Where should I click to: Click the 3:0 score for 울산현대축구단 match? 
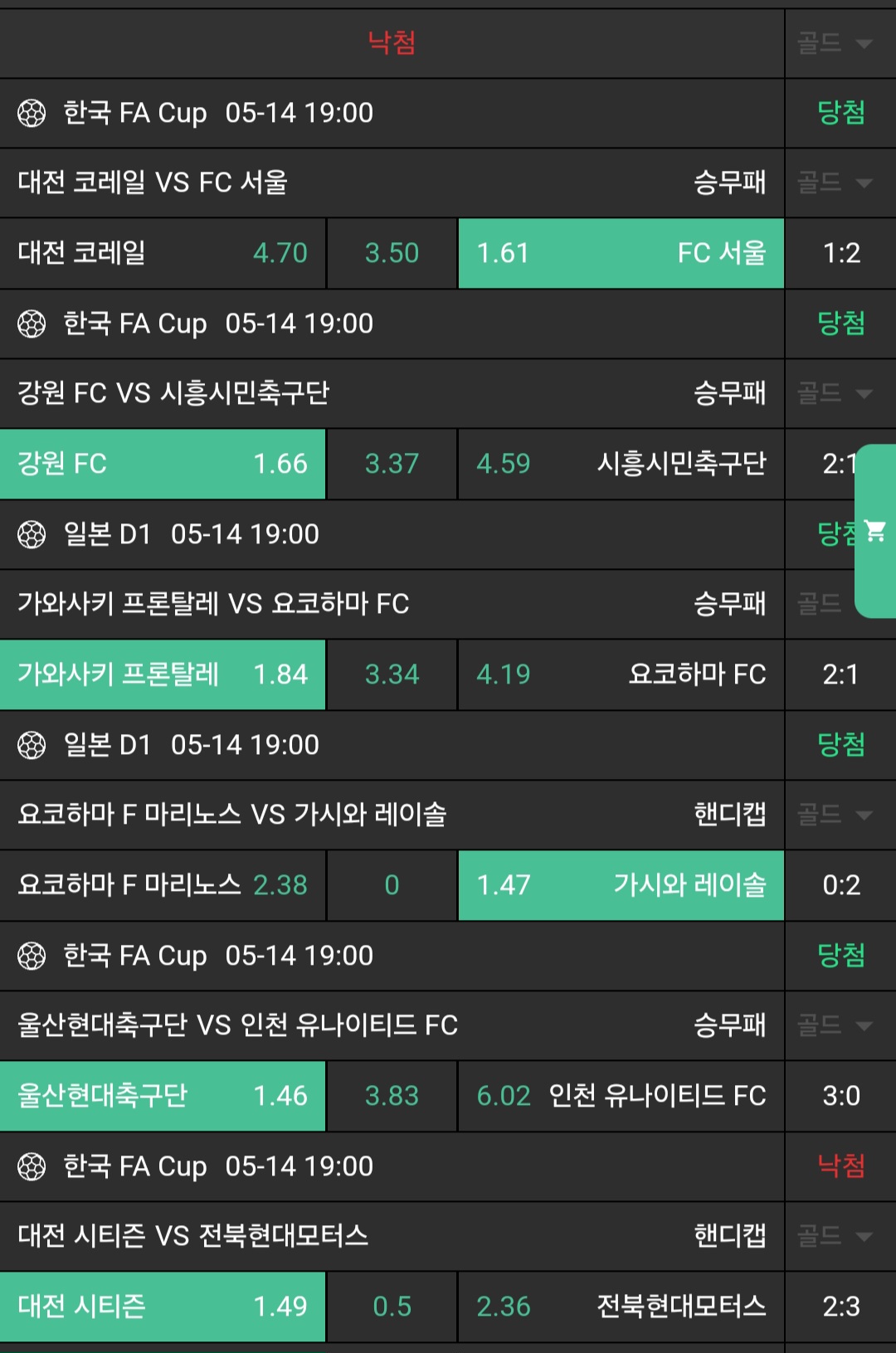(840, 1096)
